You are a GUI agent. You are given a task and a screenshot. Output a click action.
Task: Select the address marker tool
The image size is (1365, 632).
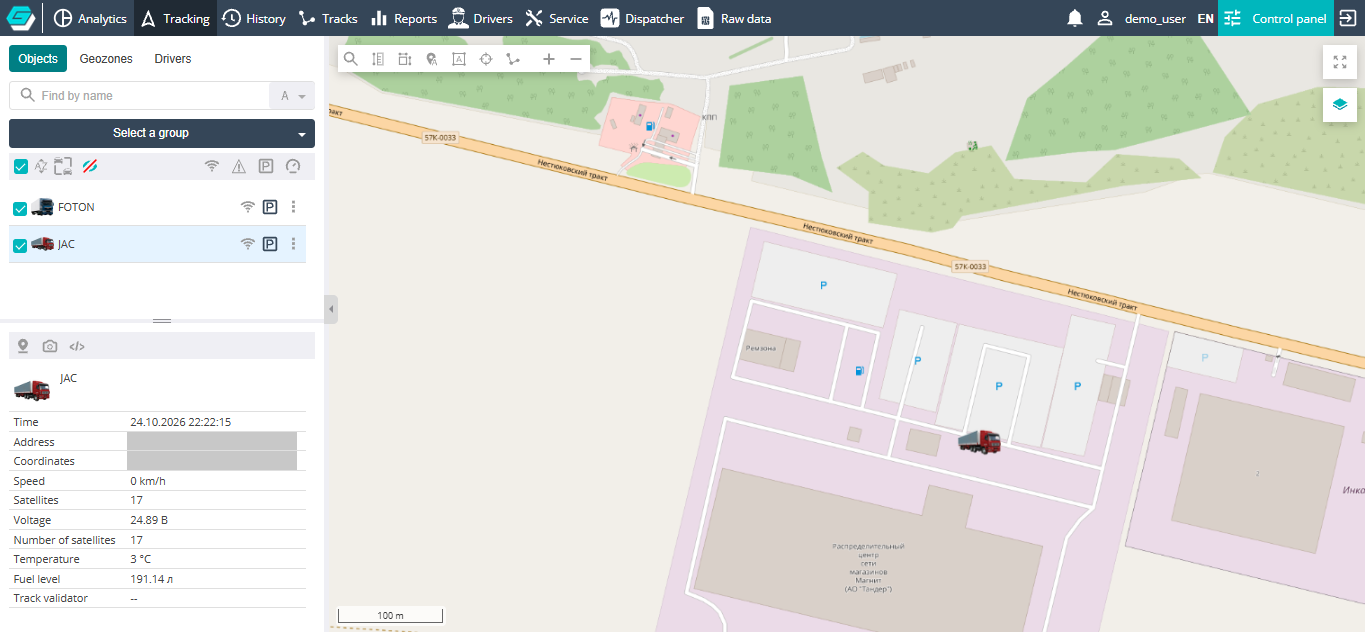click(432, 59)
